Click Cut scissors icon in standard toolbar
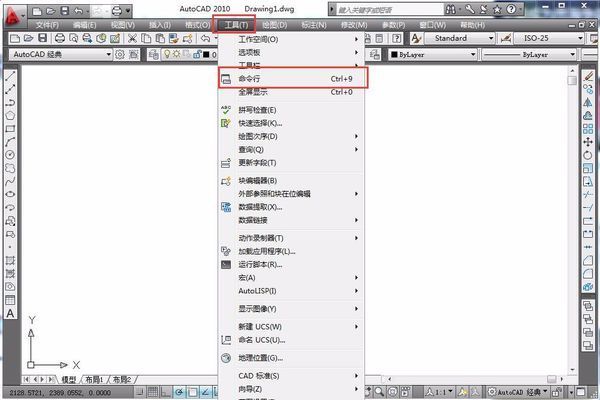This screenshot has height=400, width=600. pyautogui.click(x=132, y=38)
